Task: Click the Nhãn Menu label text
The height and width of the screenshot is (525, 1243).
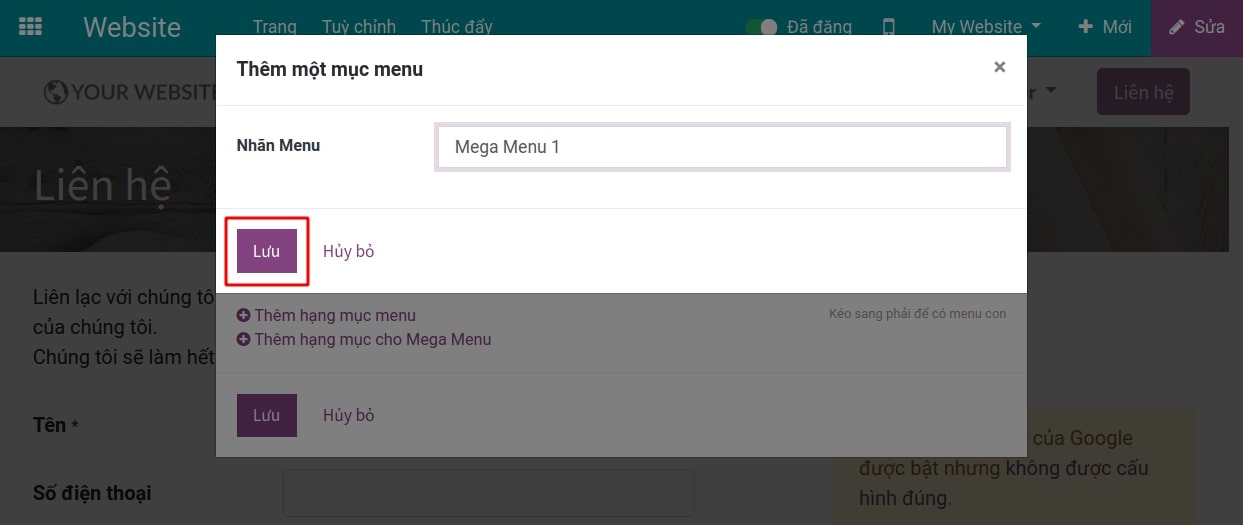Action: point(278,145)
